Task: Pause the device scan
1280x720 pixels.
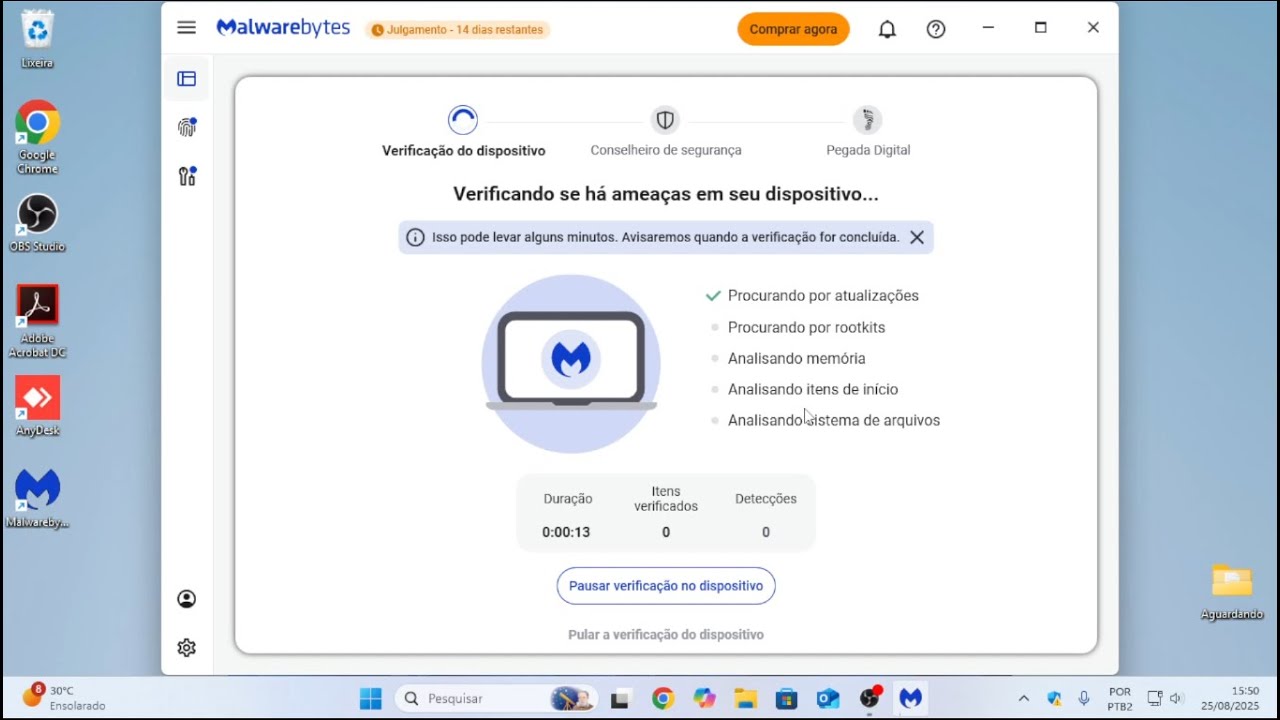Action: [666, 586]
